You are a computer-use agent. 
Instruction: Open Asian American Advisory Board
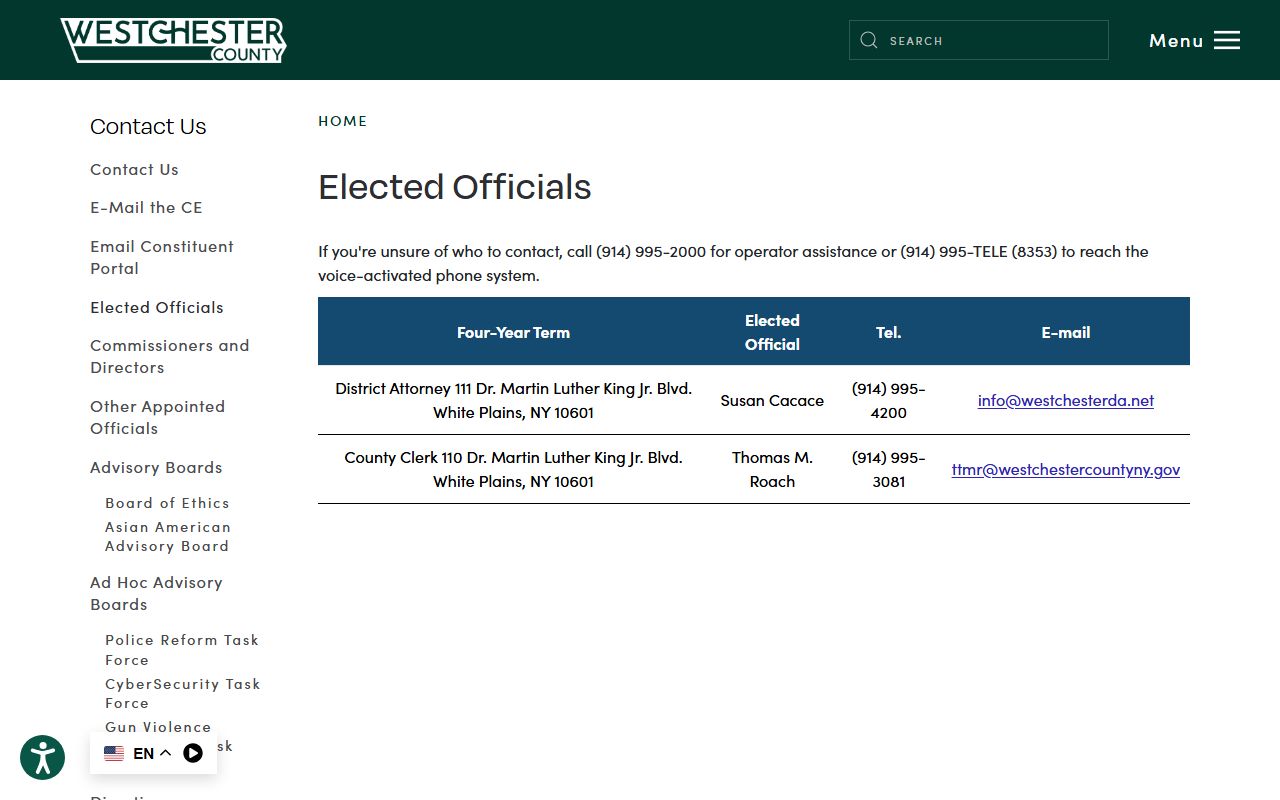[168, 536]
